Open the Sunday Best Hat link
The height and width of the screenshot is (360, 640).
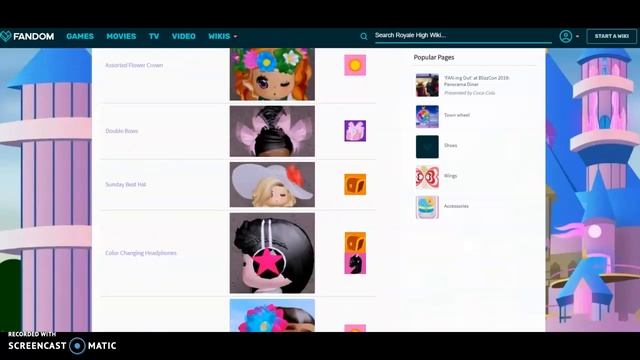126,184
